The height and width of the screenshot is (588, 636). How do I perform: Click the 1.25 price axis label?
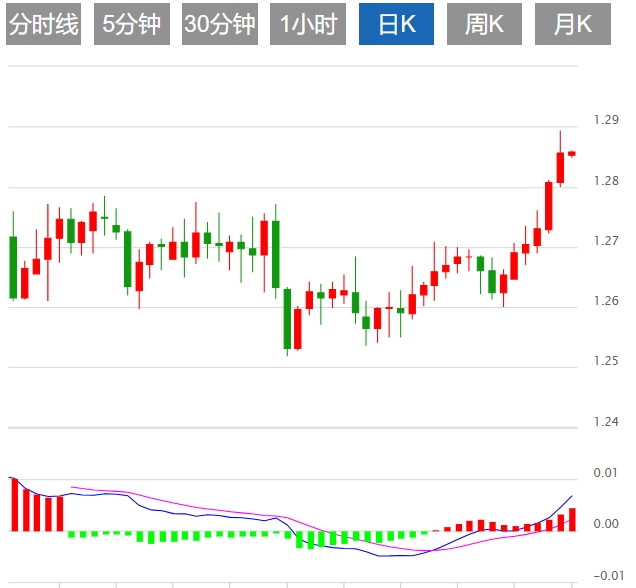click(x=606, y=361)
